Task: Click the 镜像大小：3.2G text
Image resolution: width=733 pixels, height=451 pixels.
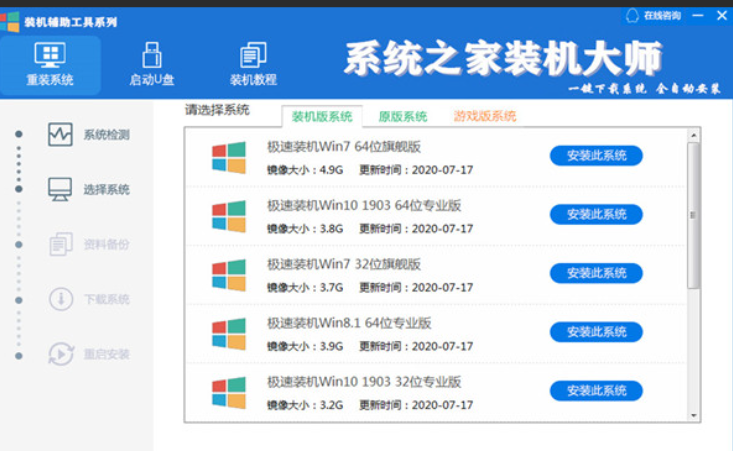Action: pos(305,405)
